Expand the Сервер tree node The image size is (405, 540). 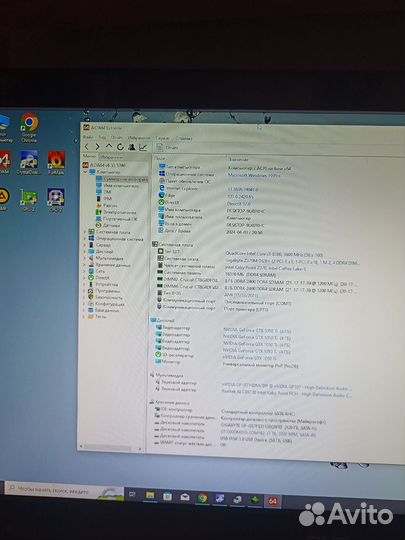click(x=85, y=245)
